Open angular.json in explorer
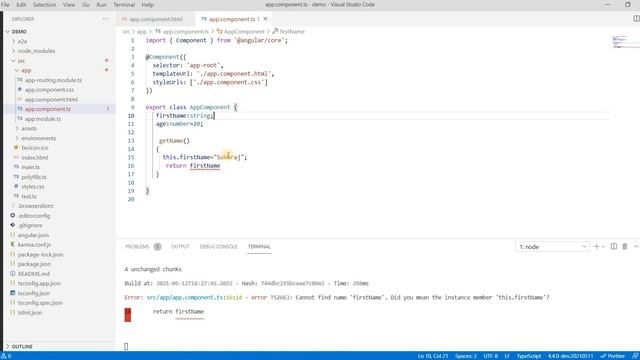 pyautogui.click(x=33, y=235)
